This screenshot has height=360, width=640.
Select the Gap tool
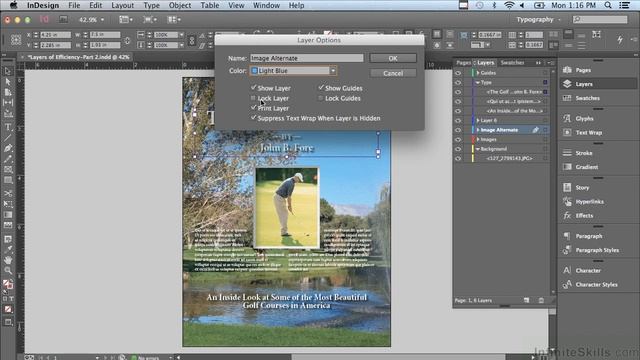[x=8, y=102]
